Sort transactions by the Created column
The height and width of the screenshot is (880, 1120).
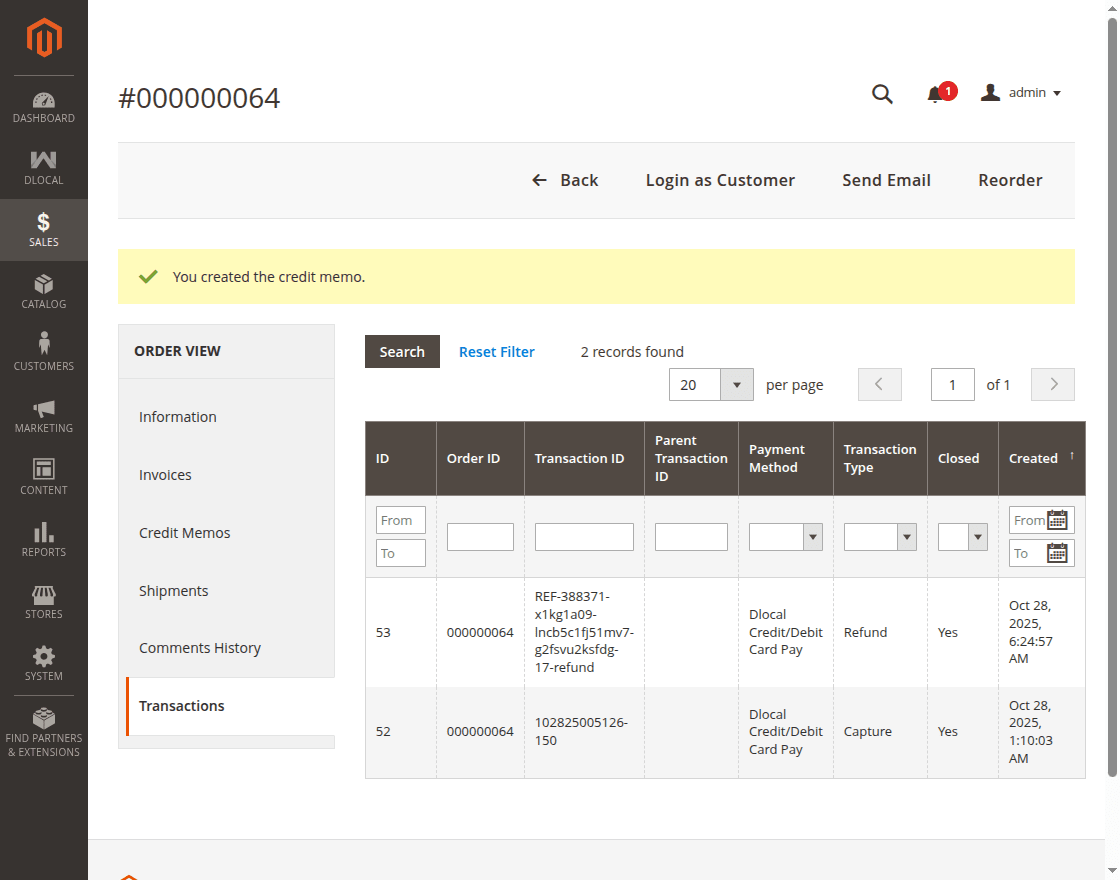tap(1033, 458)
